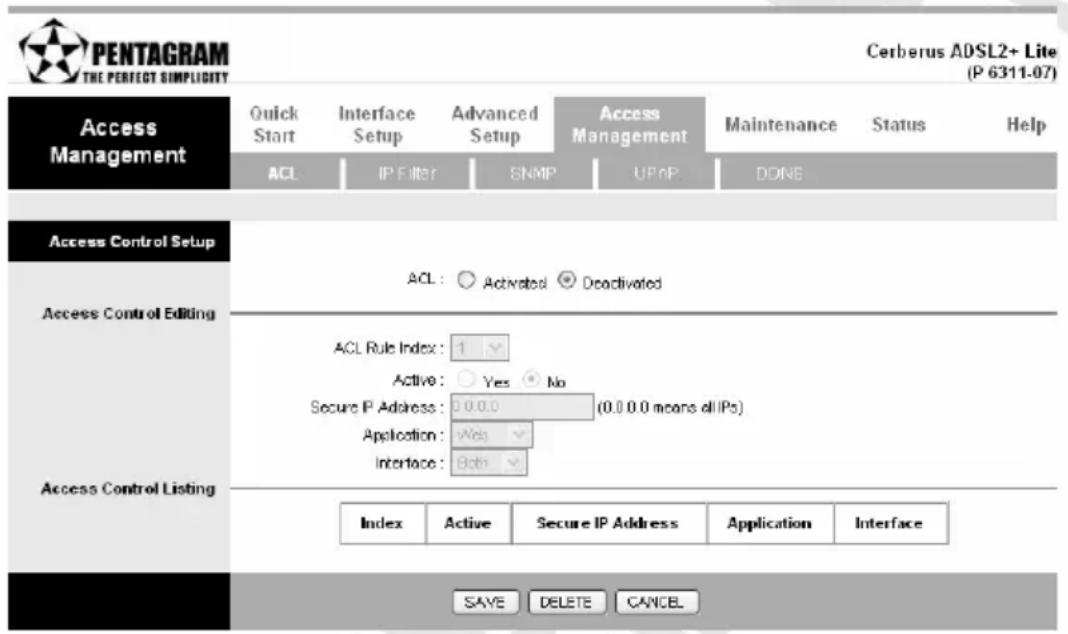Click the Cerberus ADSL2+ Lite title

point(961,52)
